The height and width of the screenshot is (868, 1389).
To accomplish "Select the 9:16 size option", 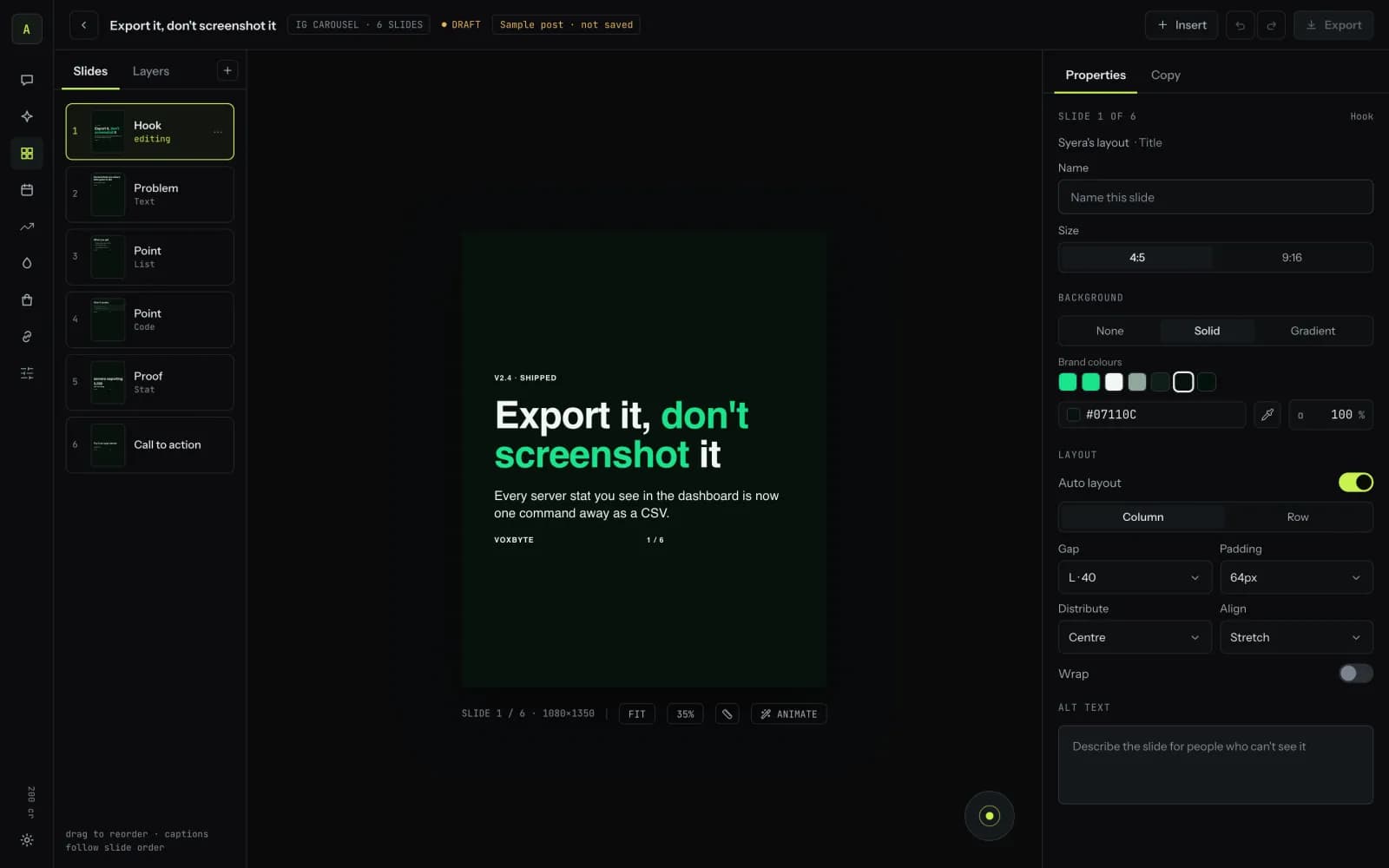I will pos(1292,258).
